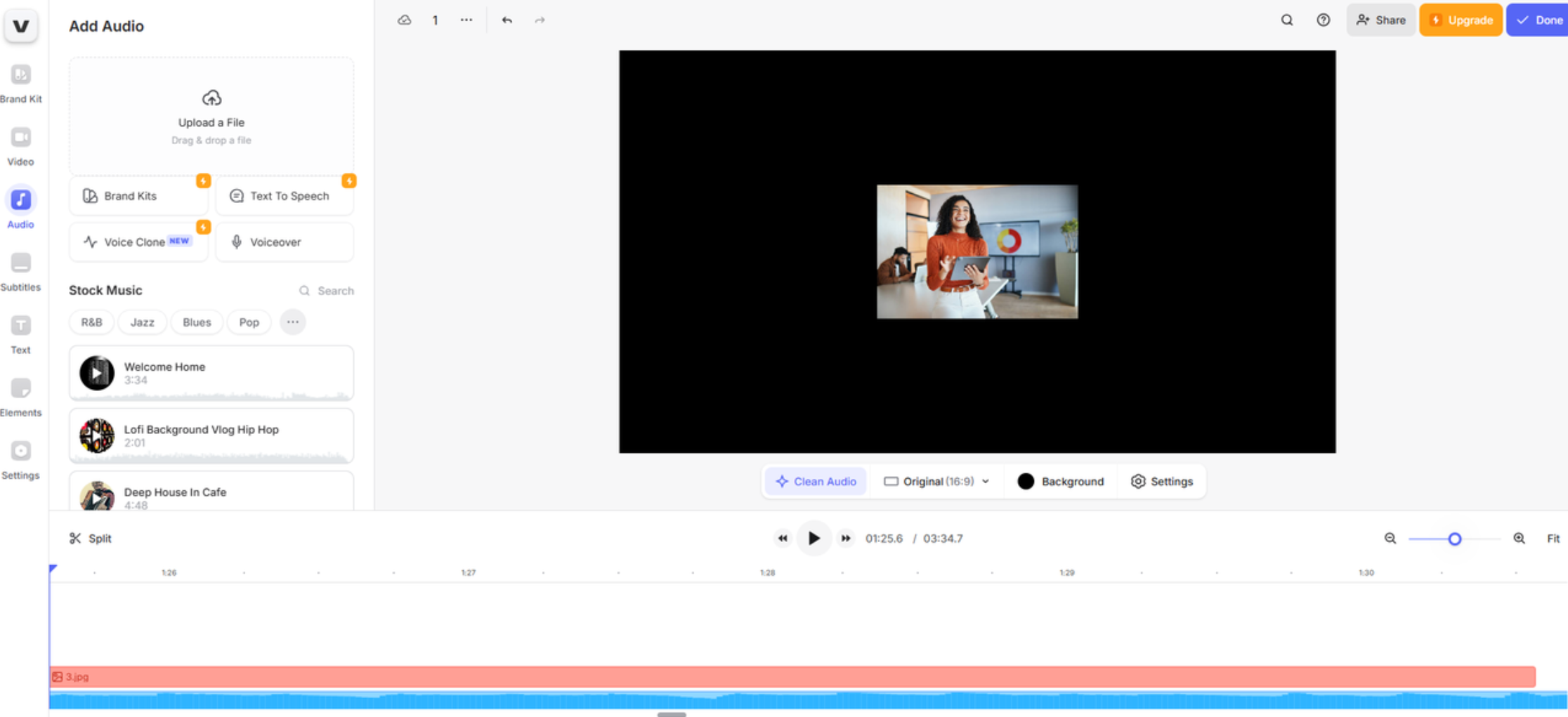Open the Subtitles panel
Viewport: 1568px width, 717px height.
[20, 270]
